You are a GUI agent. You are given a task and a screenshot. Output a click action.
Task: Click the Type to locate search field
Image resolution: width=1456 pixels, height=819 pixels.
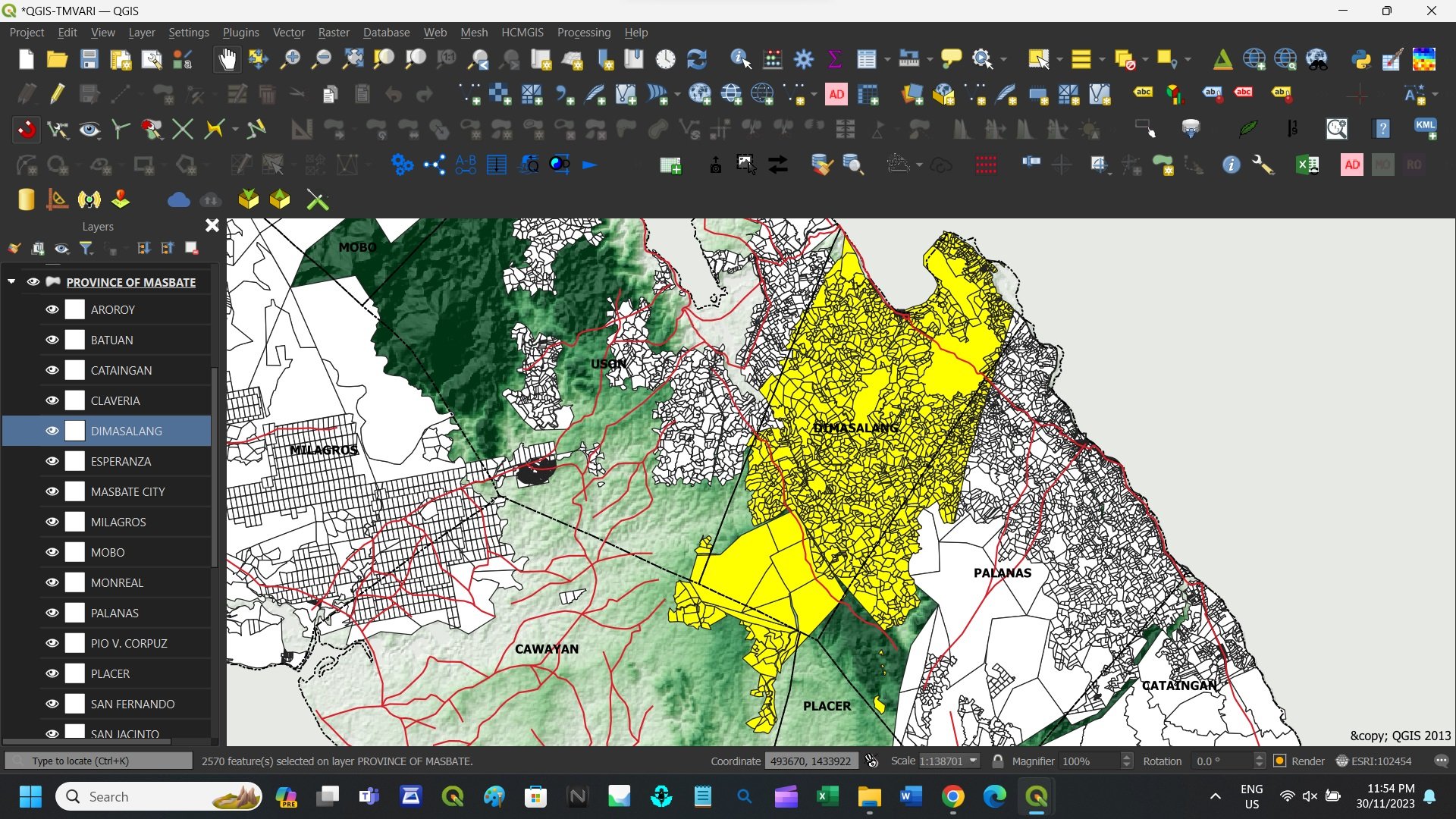(x=99, y=761)
